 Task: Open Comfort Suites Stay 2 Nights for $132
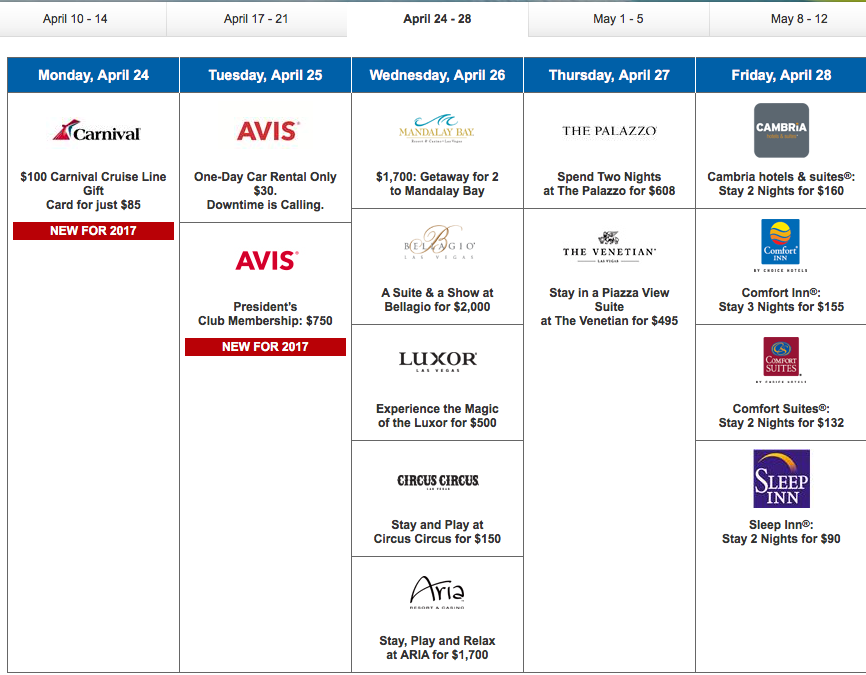[x=781, y=416]
